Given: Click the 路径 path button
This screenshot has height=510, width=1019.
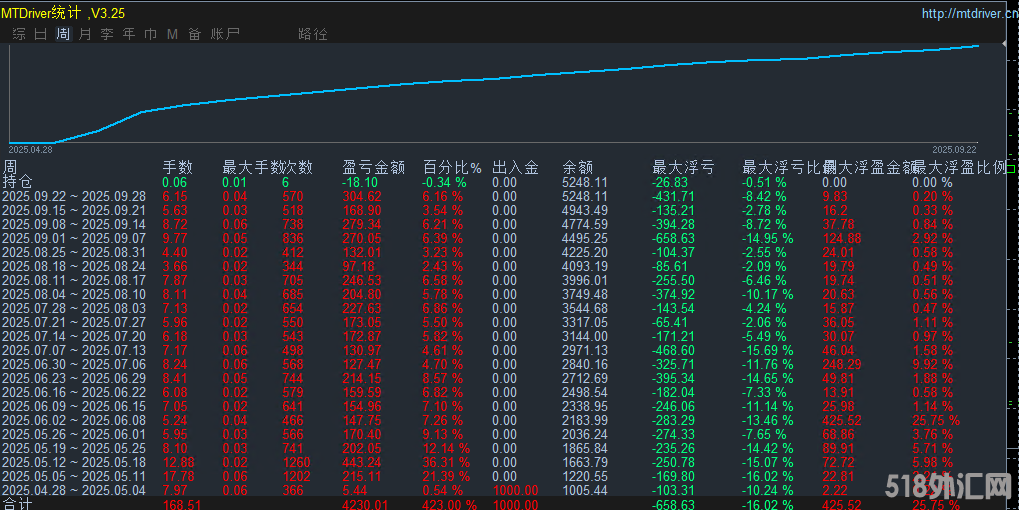Looking at the screenshot, I should (x=313, y=34).
